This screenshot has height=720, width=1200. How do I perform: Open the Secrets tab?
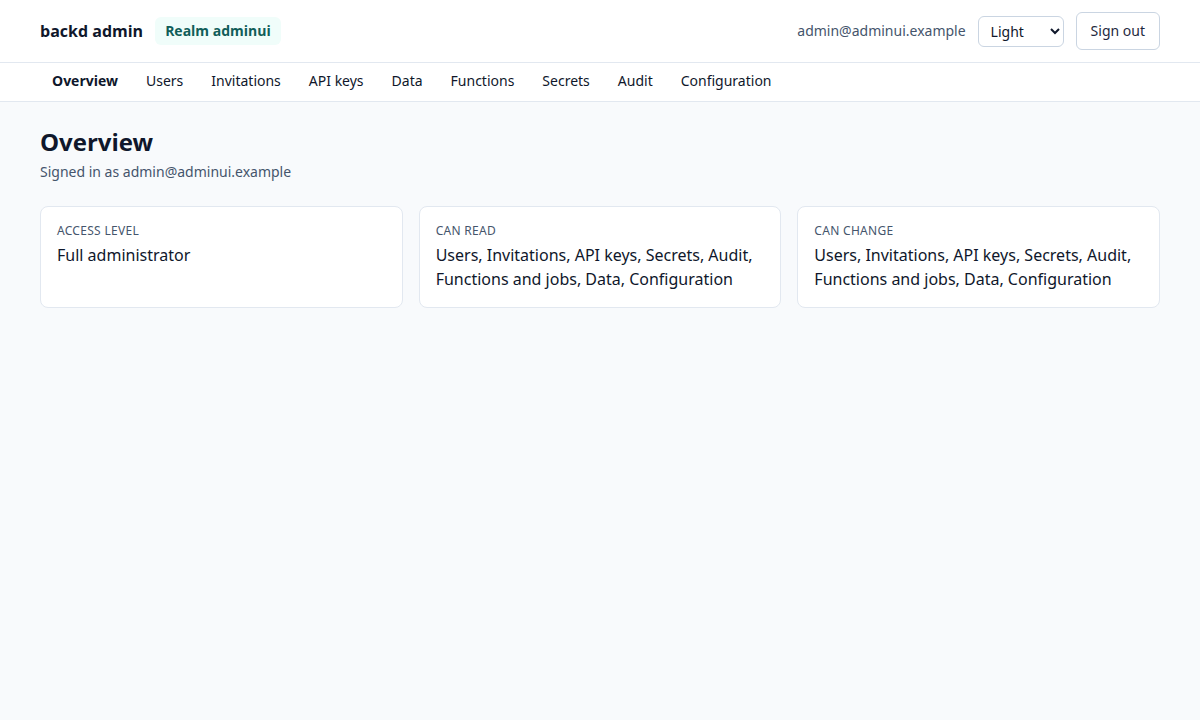[x=566, y=81]
